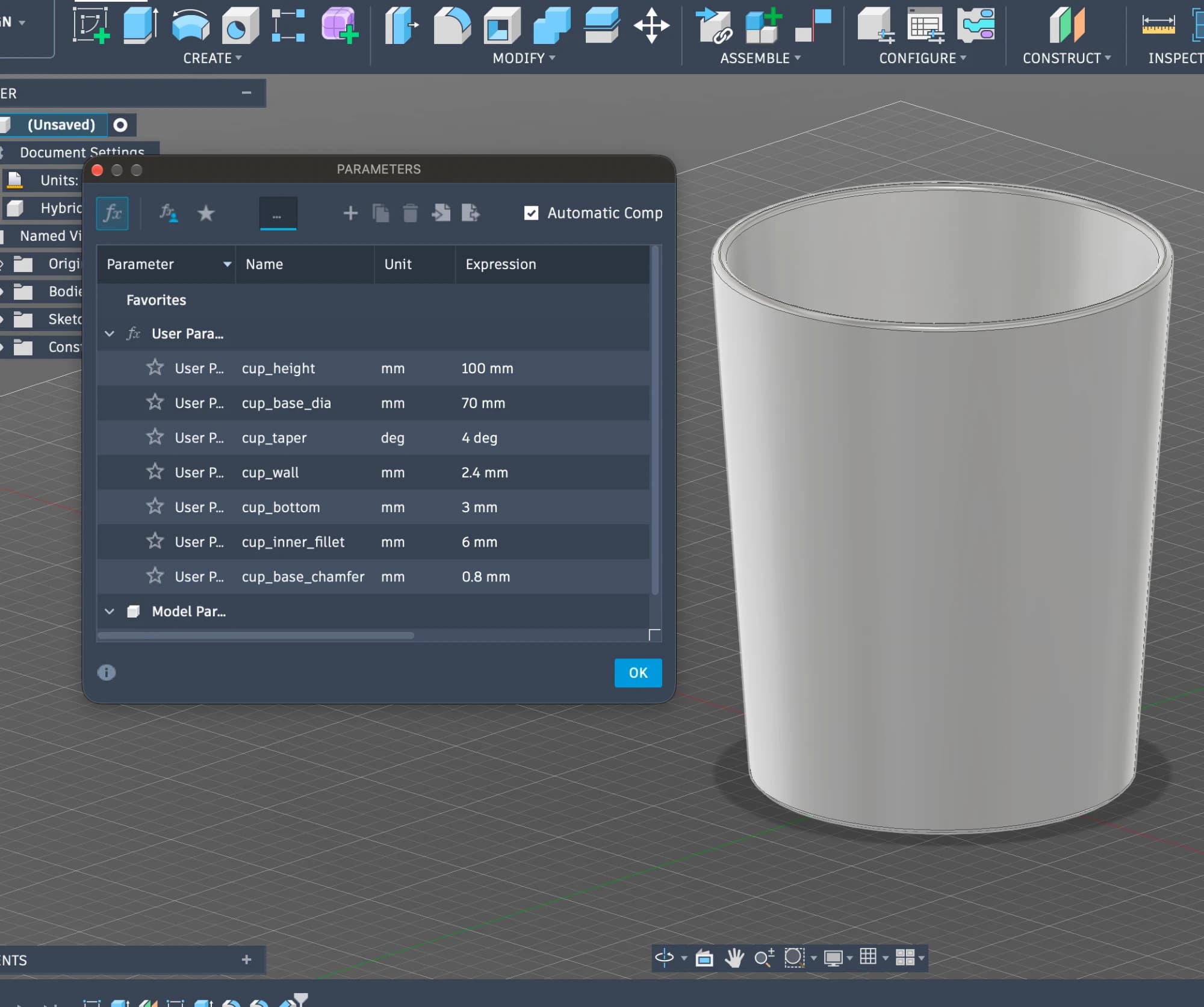
Task: Collapse the Model Parameters group
Action: (110, 612)
